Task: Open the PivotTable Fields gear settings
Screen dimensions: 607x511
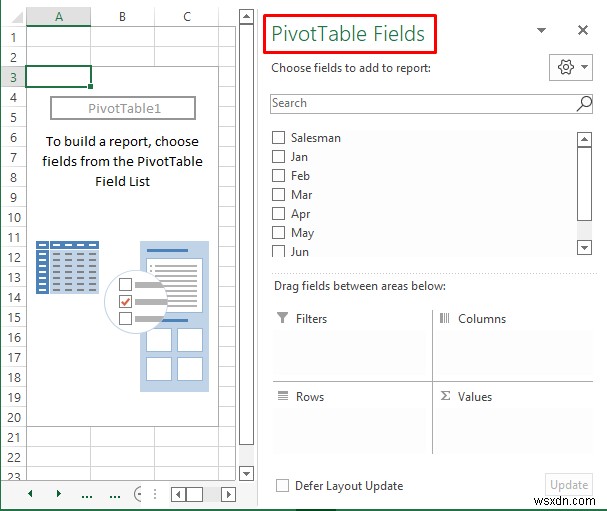Action: click(x=566, y=67)
